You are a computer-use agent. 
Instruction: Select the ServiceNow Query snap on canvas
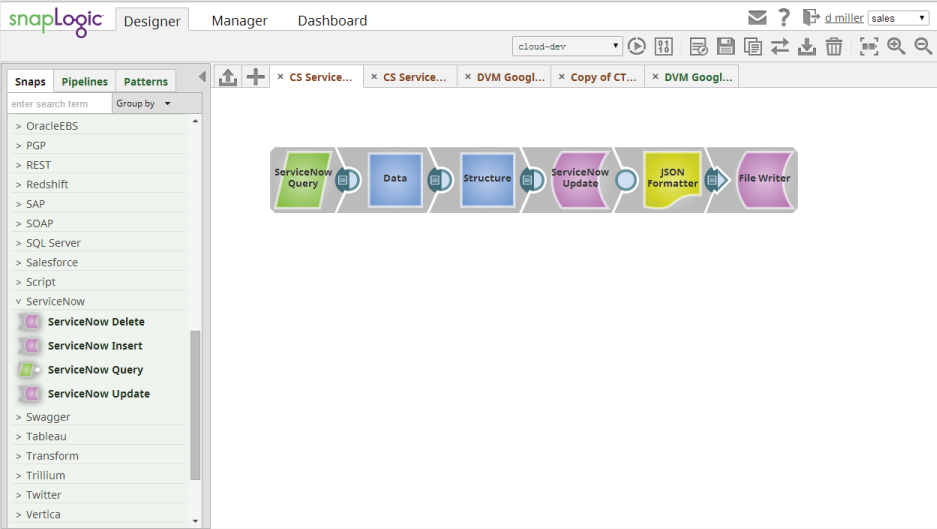(x=302, y=179)
